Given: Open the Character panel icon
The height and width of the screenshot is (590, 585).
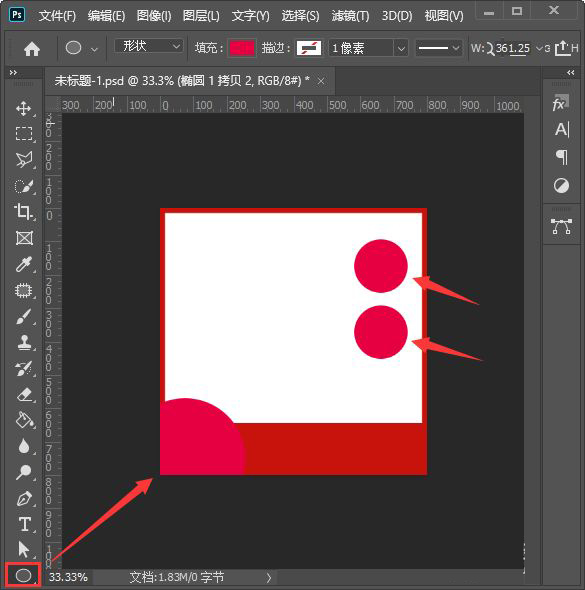Looking at the screenshot, I should tap(562, 130).
